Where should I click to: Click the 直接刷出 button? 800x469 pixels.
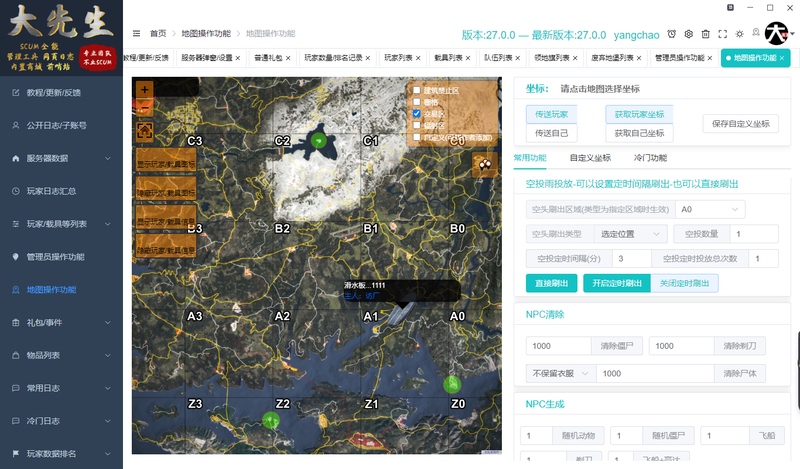[552, 283]
